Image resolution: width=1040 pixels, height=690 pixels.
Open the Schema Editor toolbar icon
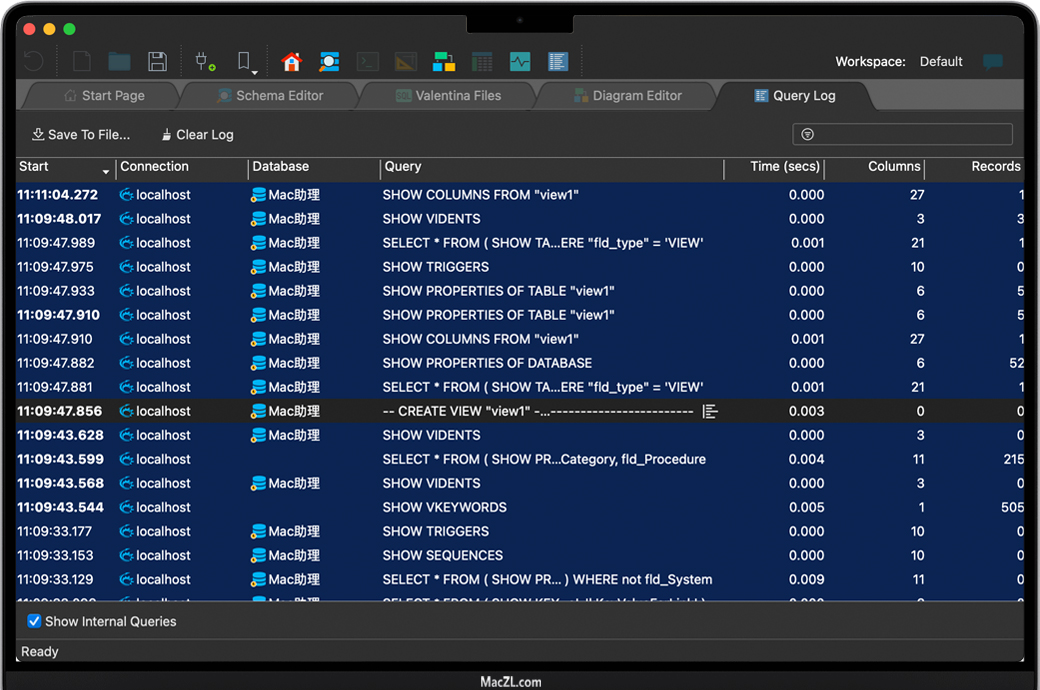[x=329, y=62]
